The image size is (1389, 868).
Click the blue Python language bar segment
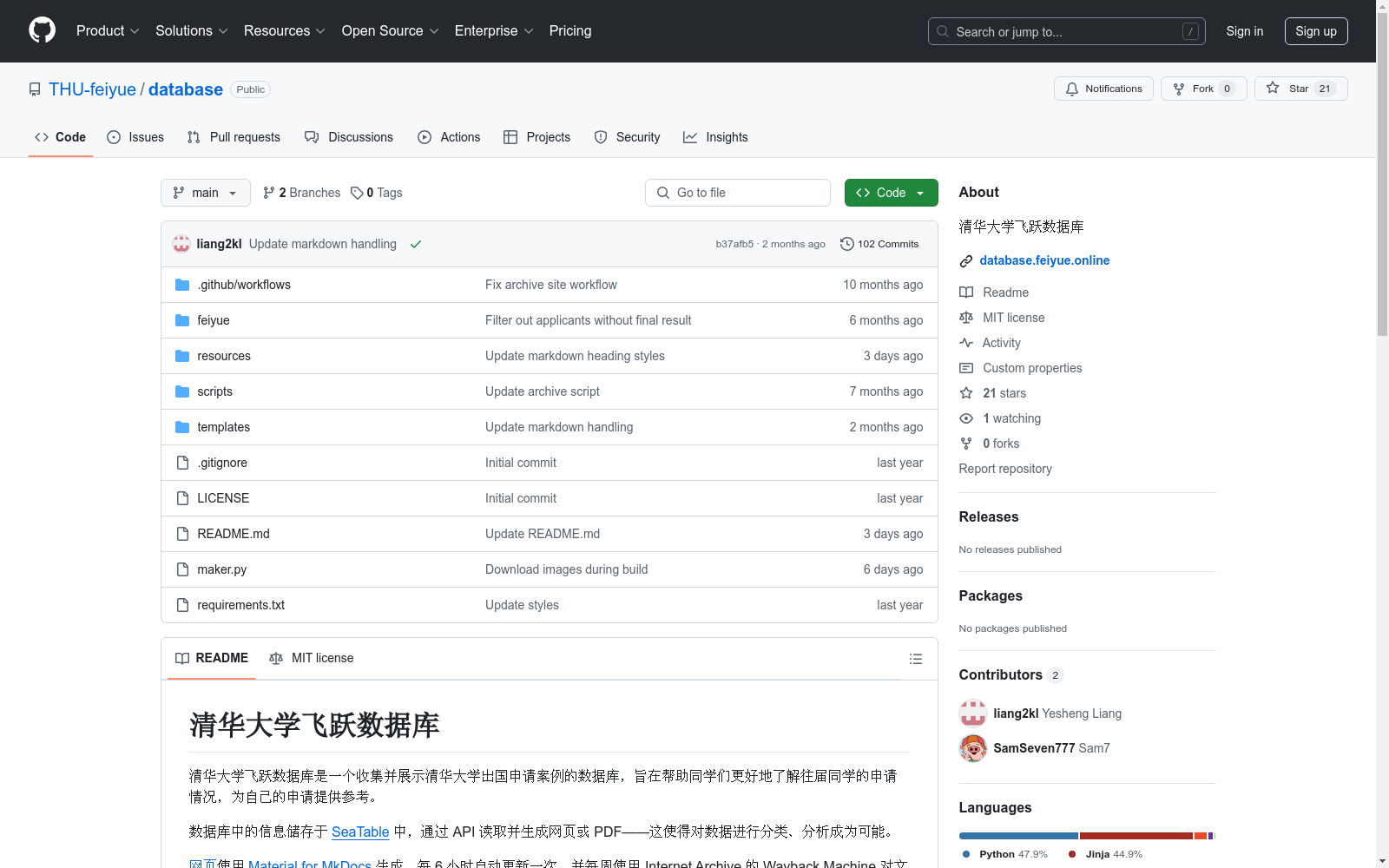tap(1018, 836)
